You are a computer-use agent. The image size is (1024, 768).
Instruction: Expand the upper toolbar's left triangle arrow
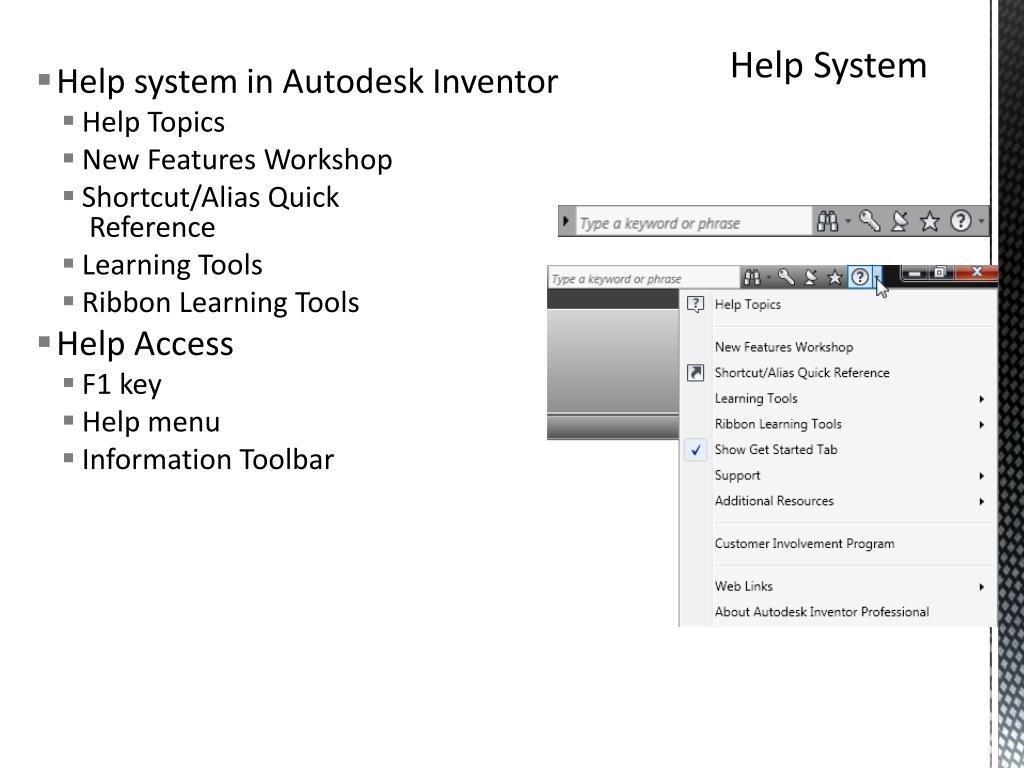(566, 221)
